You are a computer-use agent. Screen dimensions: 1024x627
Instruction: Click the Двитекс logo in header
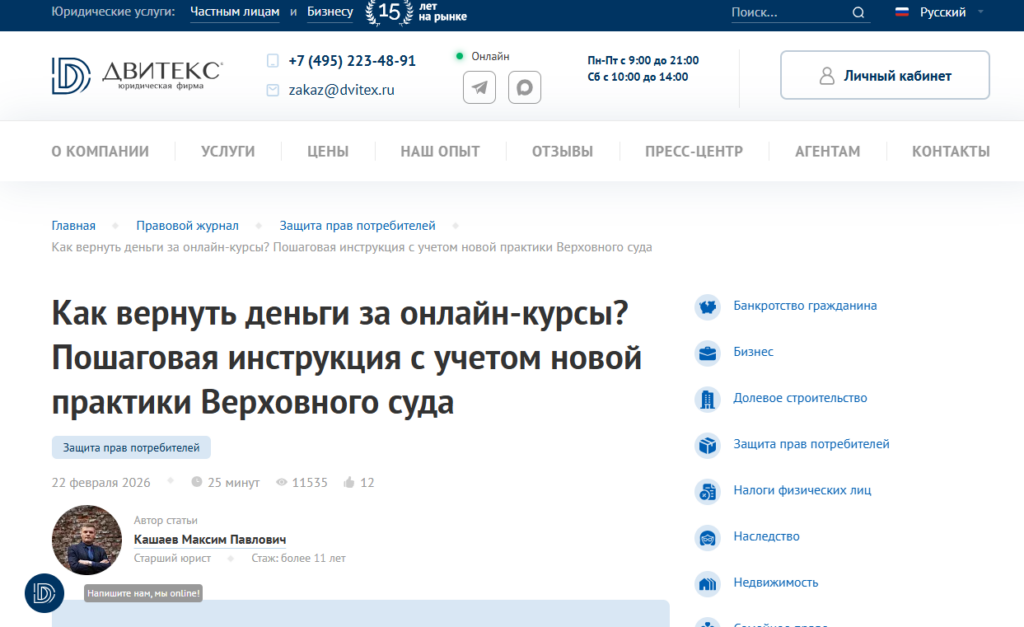(137, 75)
